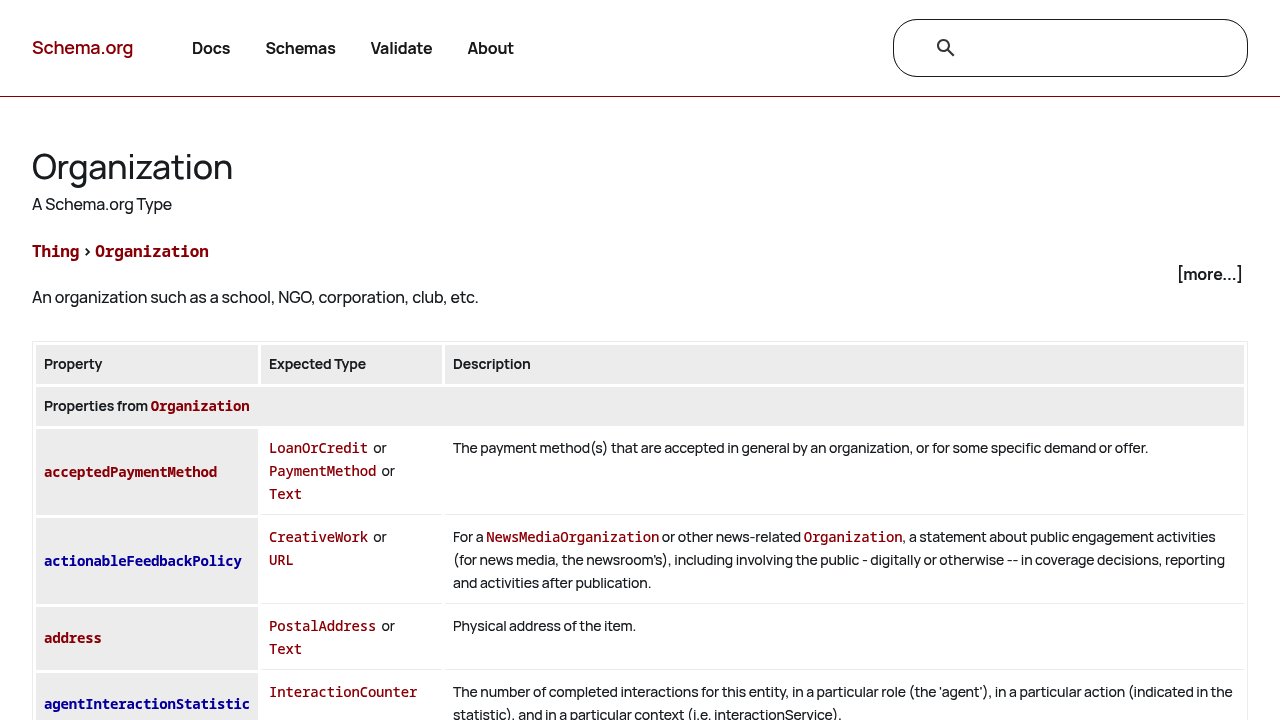Image resolution: width=1280 pixels, height=720 pixels.
Task: Open the CreativeWork expected type
Action: point(318,537)
